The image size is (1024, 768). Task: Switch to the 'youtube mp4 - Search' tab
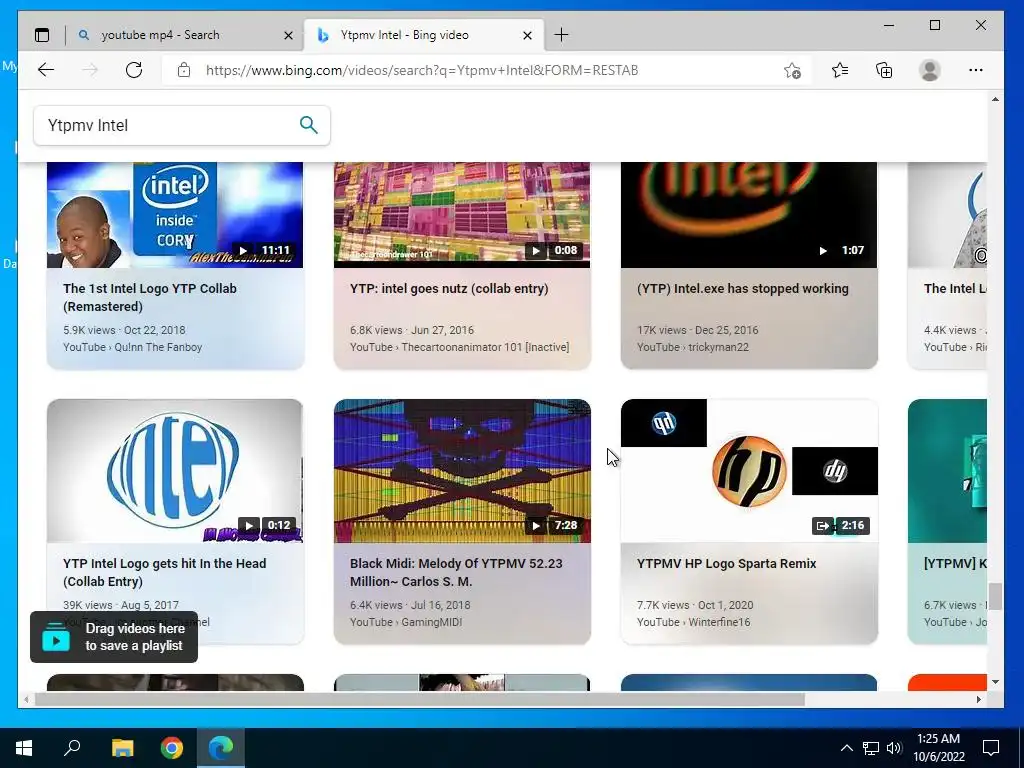click(186, 35)
